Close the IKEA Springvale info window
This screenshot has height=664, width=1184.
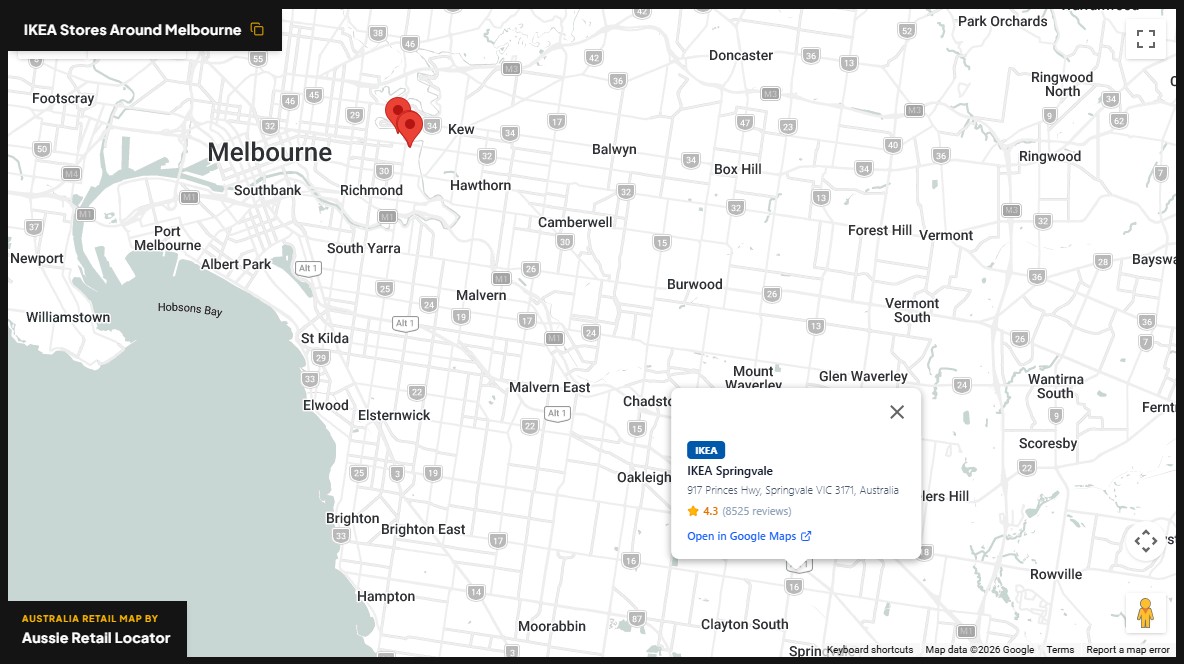point(896,412)
